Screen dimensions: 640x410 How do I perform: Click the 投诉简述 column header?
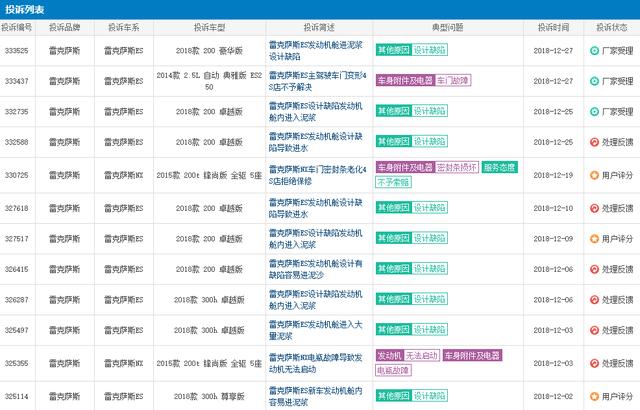[319, 27]
